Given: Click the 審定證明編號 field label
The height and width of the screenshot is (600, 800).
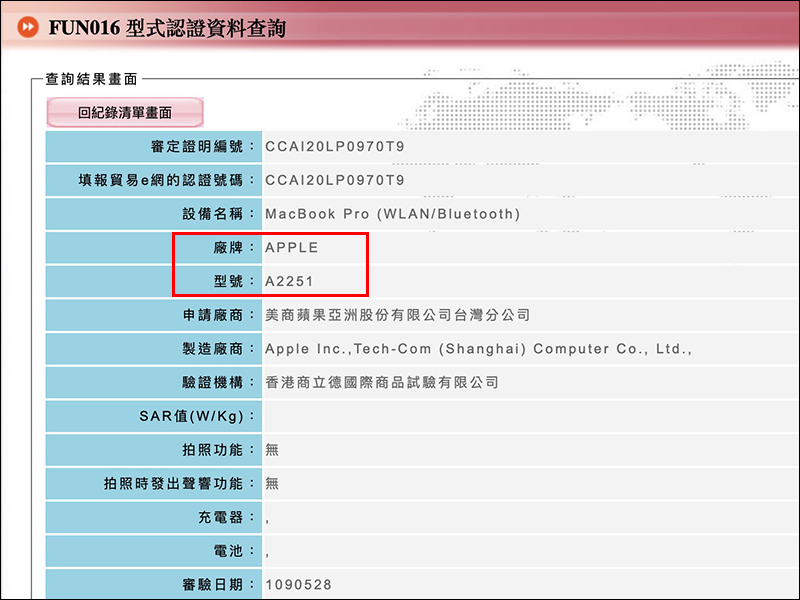Looking at the screenshot, I should coord(203,147).
